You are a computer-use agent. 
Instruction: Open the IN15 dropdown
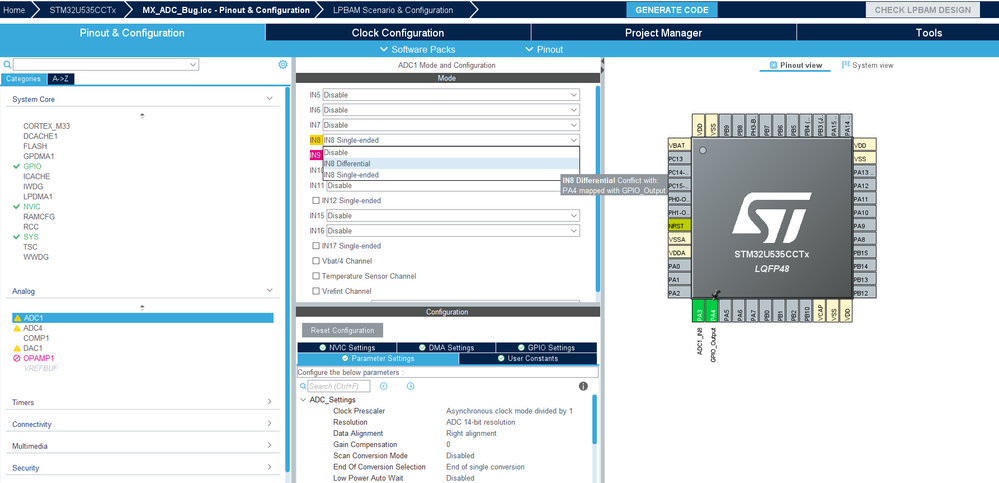coord(453,215)
